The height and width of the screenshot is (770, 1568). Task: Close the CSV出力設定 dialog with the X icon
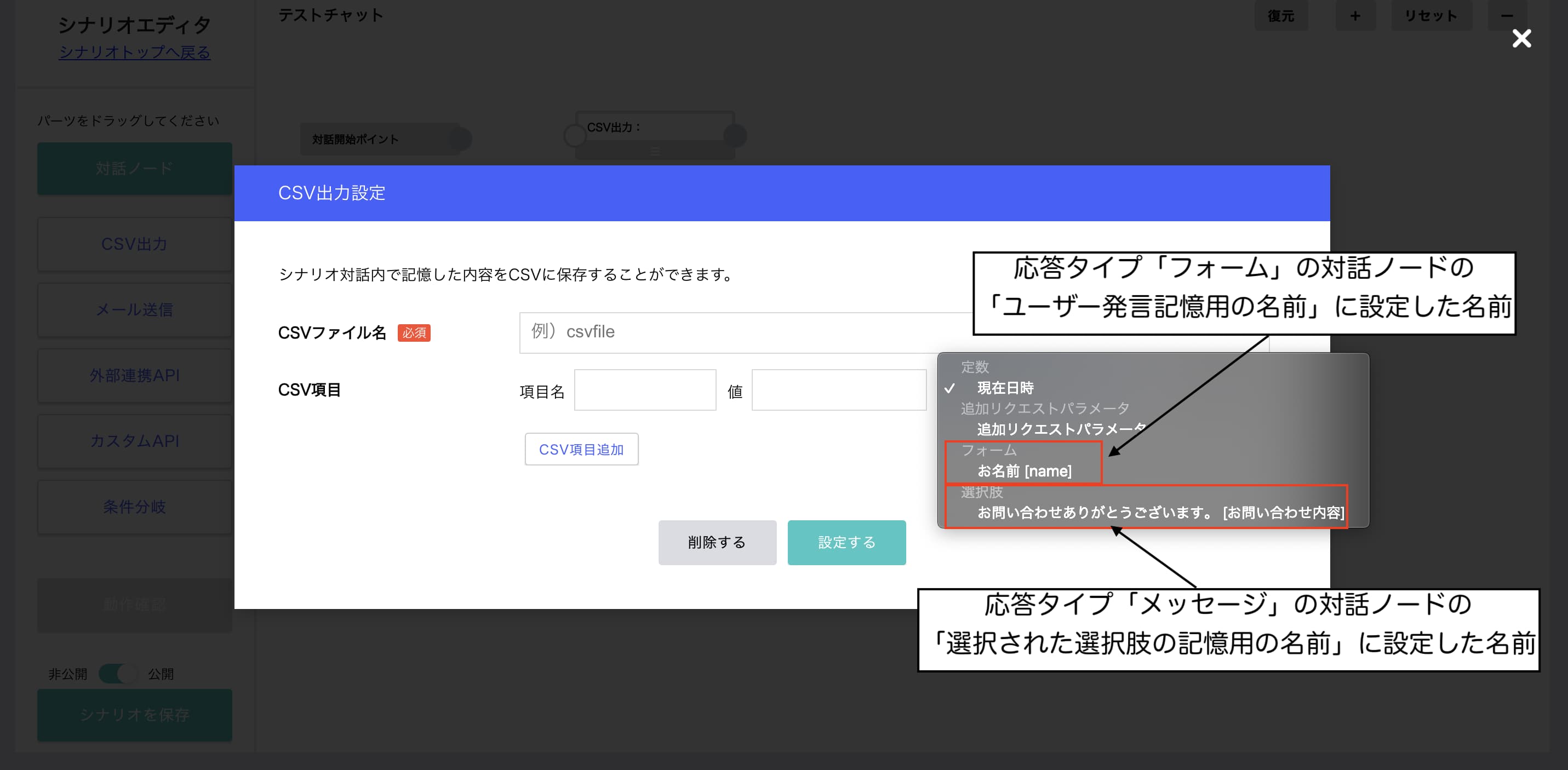coord(1521,38)
